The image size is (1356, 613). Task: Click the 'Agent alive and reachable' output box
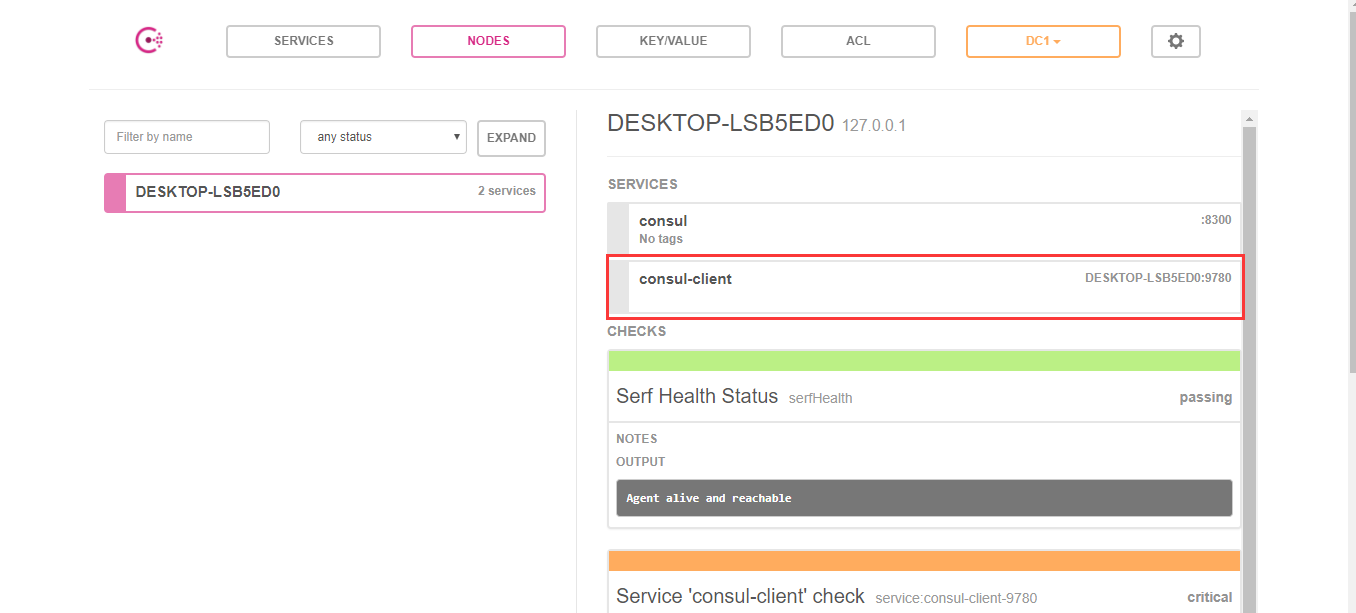pos(924,498)
